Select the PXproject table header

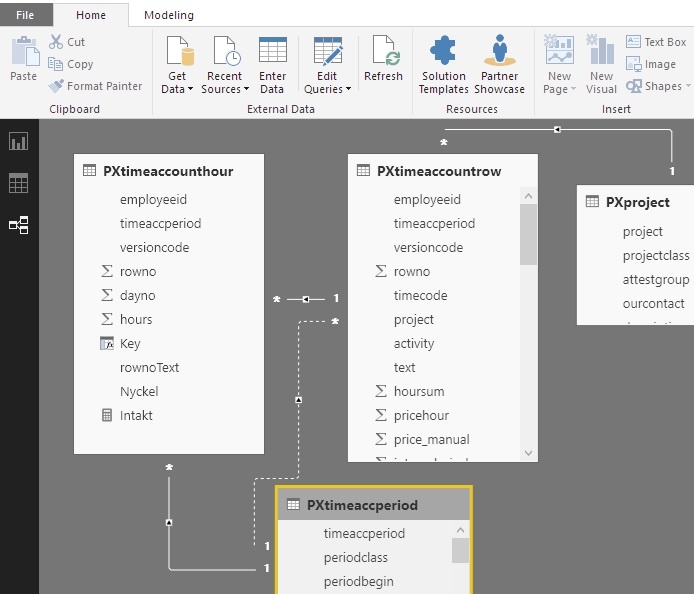pos(636,202)
